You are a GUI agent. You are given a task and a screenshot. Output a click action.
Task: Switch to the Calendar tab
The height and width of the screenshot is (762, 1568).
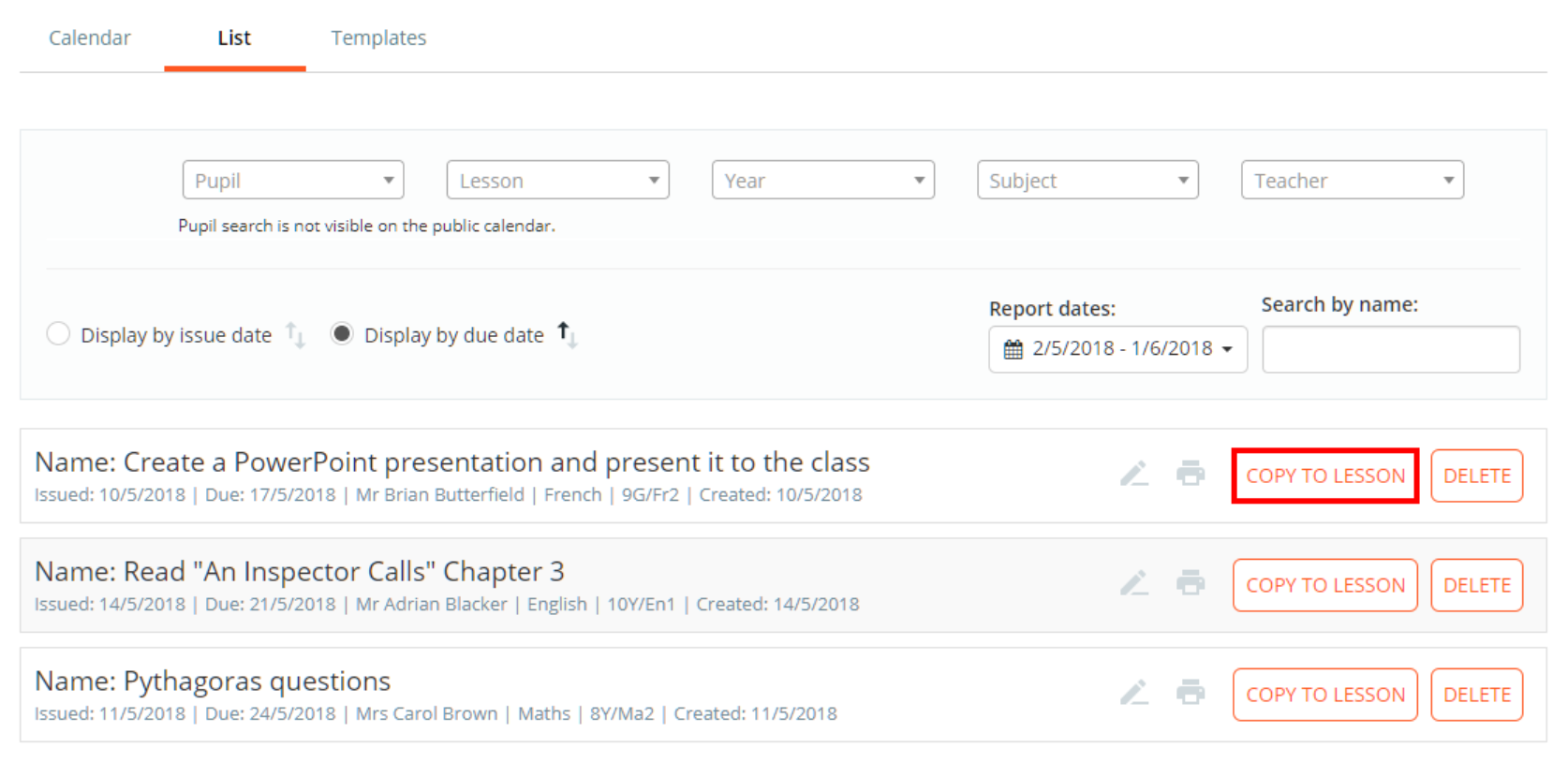(x=89, y=37)
